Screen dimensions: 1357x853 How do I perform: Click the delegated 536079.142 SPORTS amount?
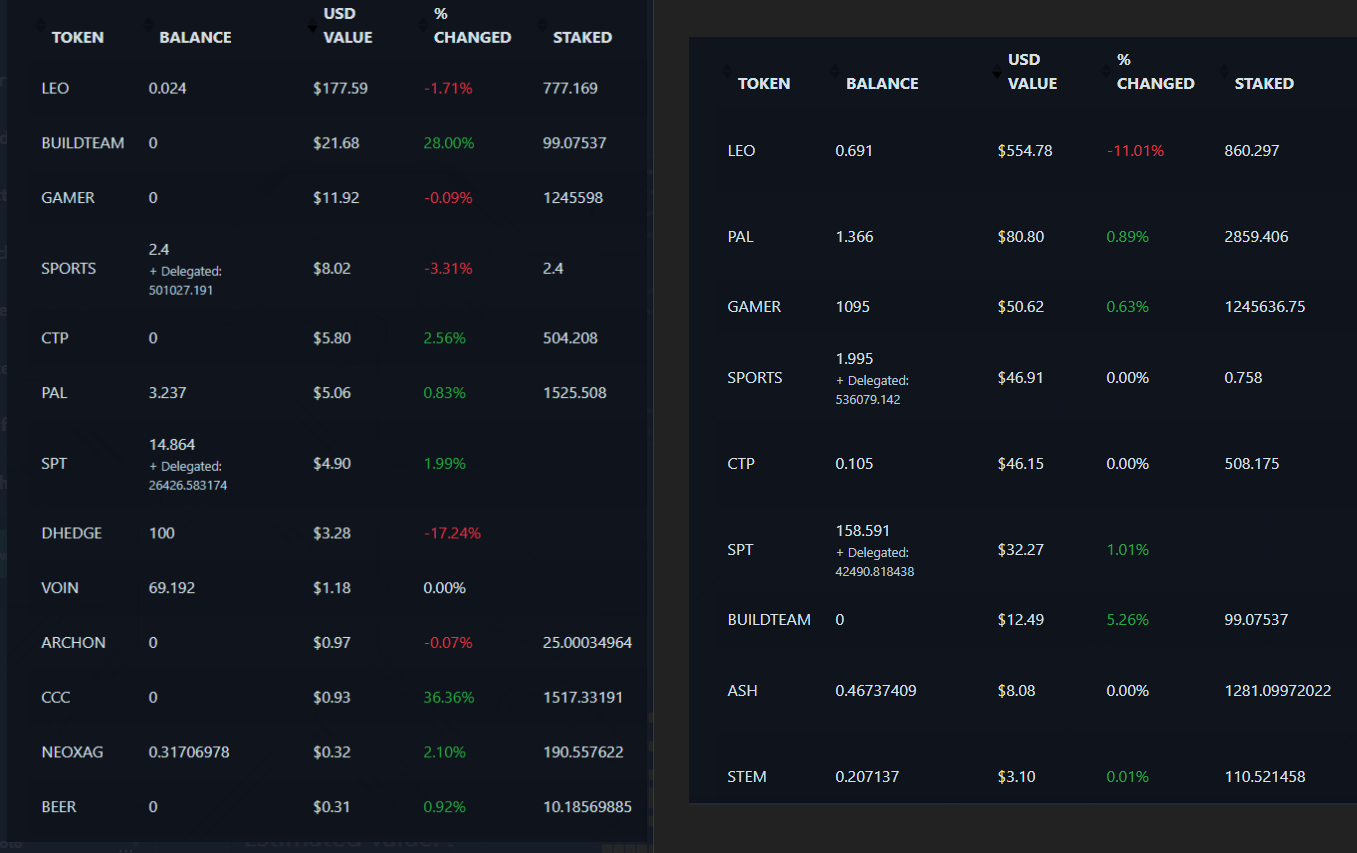868,400
